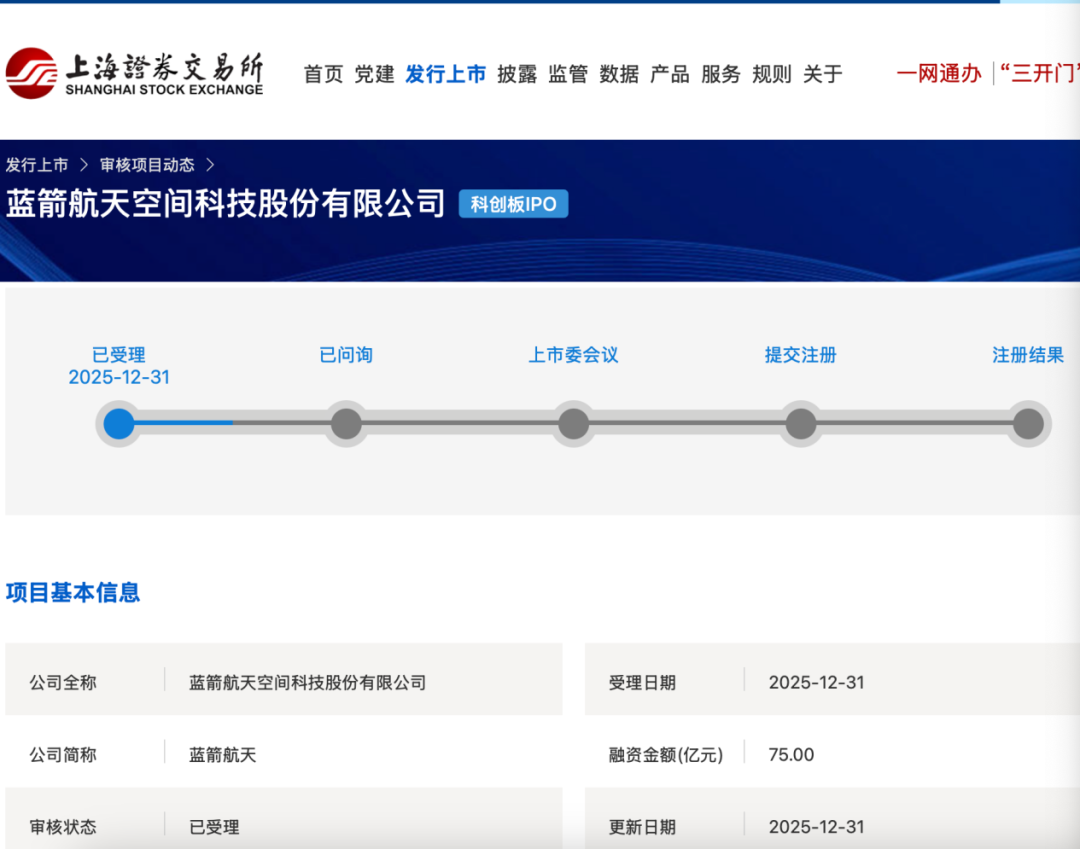Open the 披露 navigation menu
Viewport: 1080px width, 849px height.
[x=517, y=74]
